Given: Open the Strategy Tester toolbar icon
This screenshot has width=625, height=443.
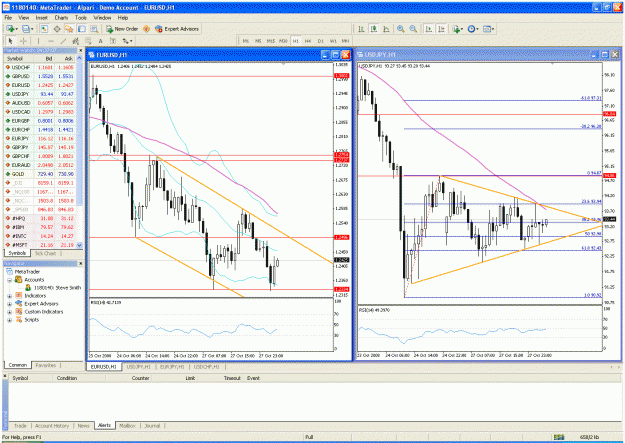Looking at the screenshot, I should click(94, 29).
